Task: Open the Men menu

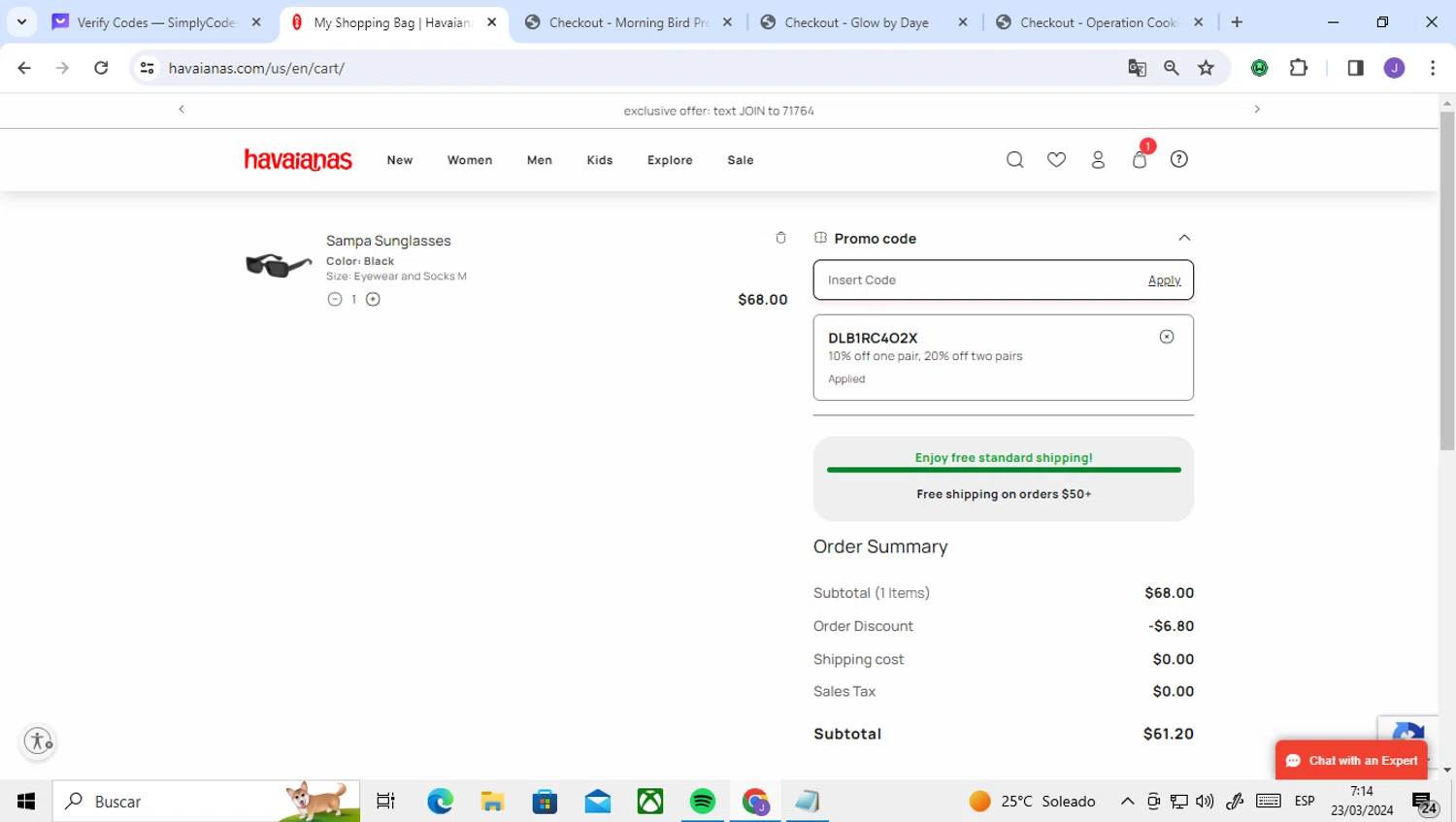Action: (540, 160)
